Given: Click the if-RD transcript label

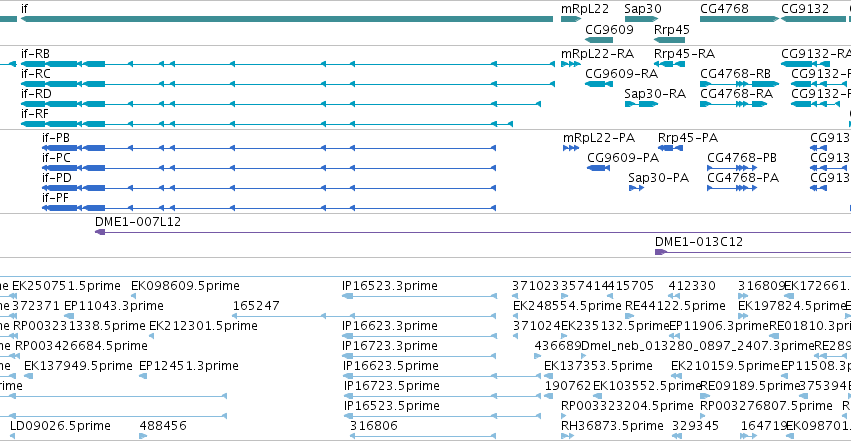Looking at the screenshot, I should pos(36,94).
